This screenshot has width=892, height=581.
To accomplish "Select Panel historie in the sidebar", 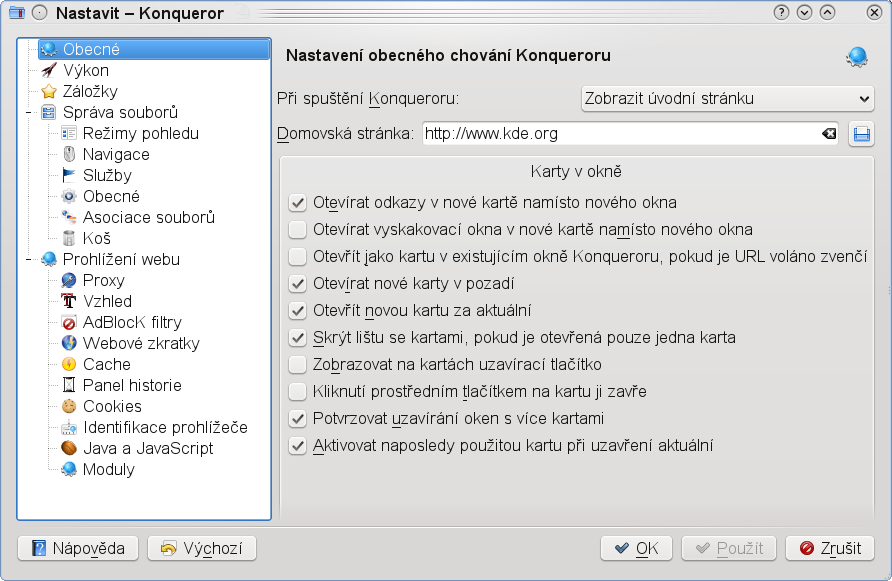I will click(x=132, y=385).
